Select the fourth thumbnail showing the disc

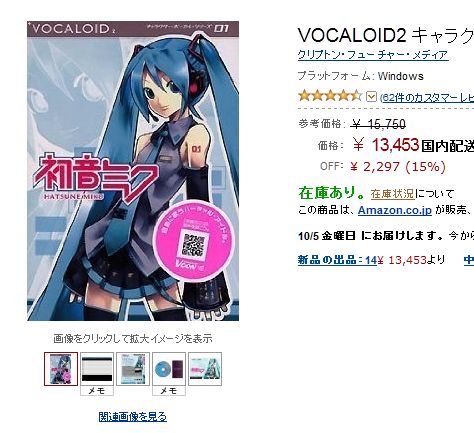169,369
